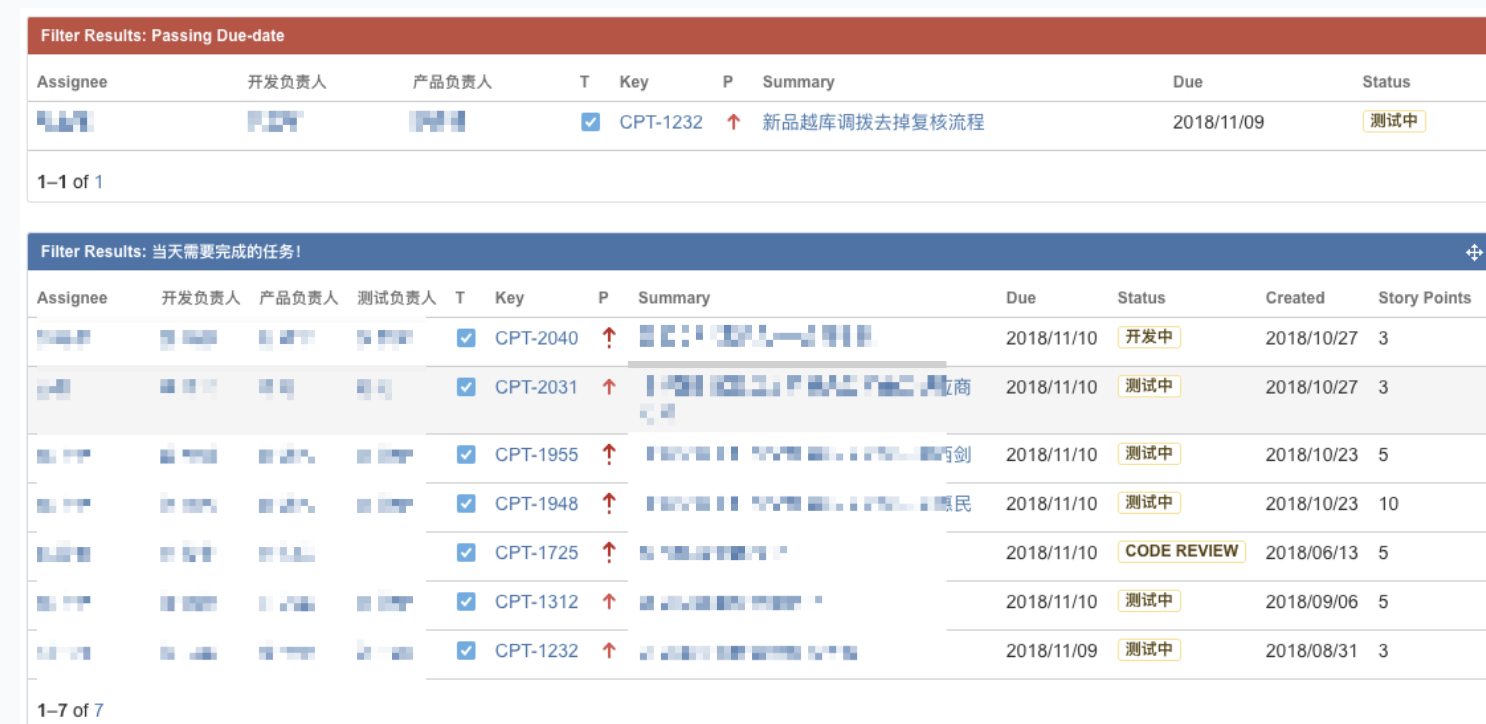Click CPT-1232 priority arrow in Passing Due-date gadget
The image size is (1486, 724).
pyautogui.click(x=734, y=122)
